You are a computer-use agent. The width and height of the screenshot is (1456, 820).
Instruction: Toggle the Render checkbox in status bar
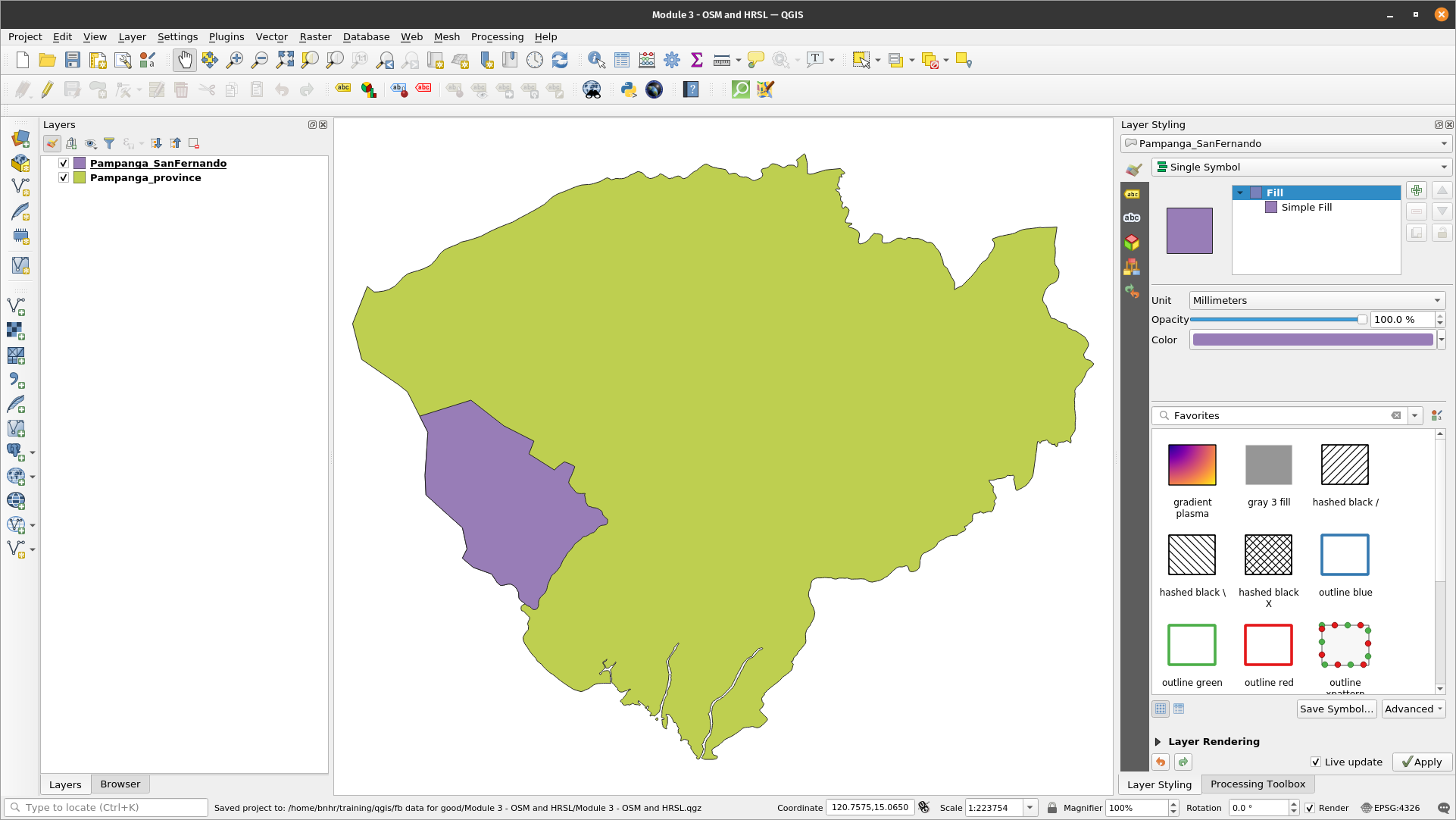[x=1310, y=808]
